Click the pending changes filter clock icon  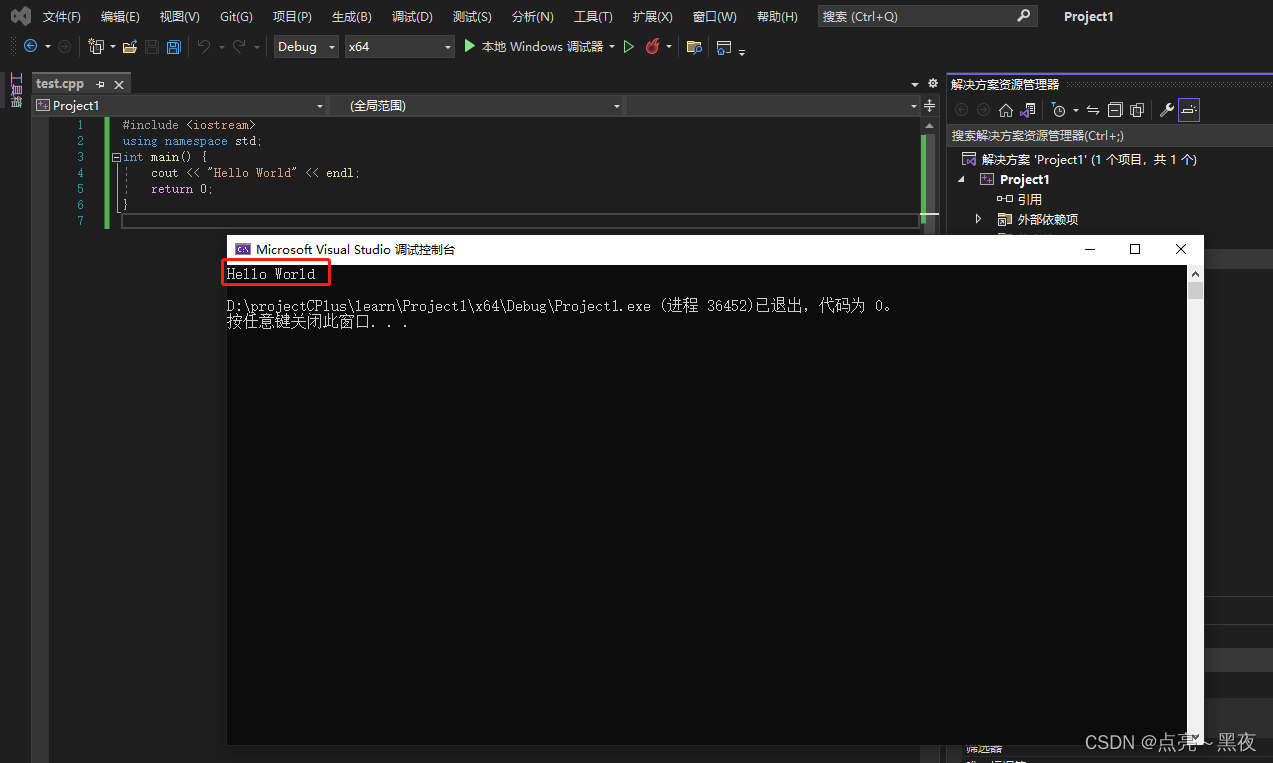click(1059, 110)
